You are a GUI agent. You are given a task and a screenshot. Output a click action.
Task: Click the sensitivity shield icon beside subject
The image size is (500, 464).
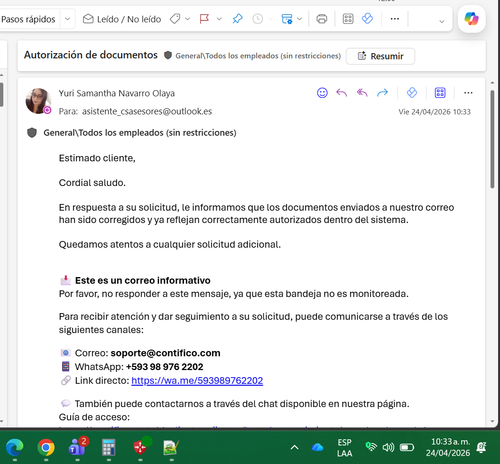[x=168, y=55]
